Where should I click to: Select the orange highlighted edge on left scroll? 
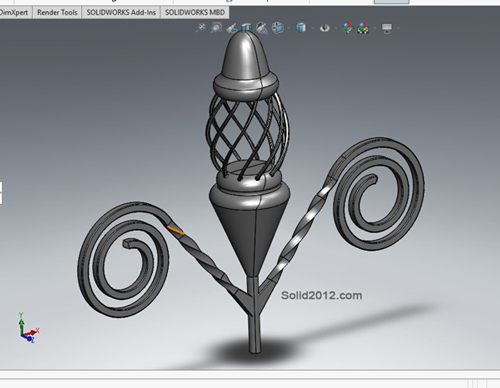point(176,230)
